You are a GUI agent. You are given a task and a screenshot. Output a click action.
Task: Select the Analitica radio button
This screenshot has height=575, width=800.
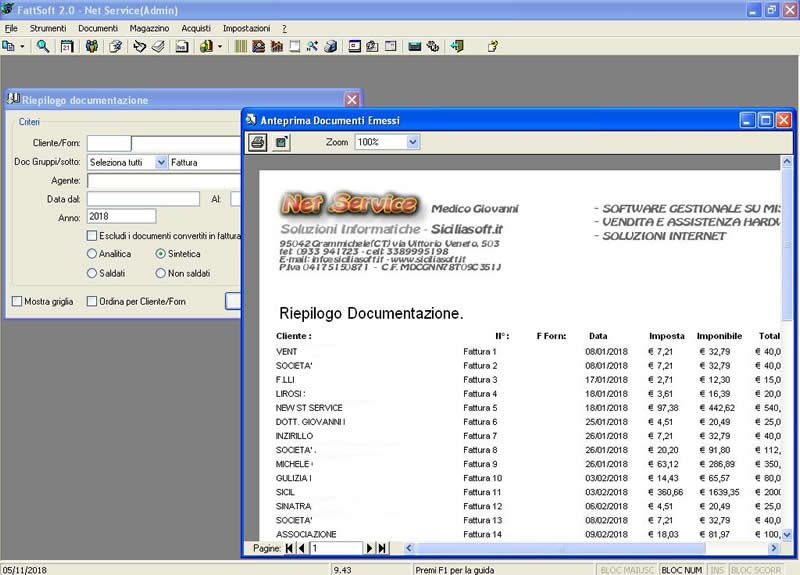pos(92,254)
